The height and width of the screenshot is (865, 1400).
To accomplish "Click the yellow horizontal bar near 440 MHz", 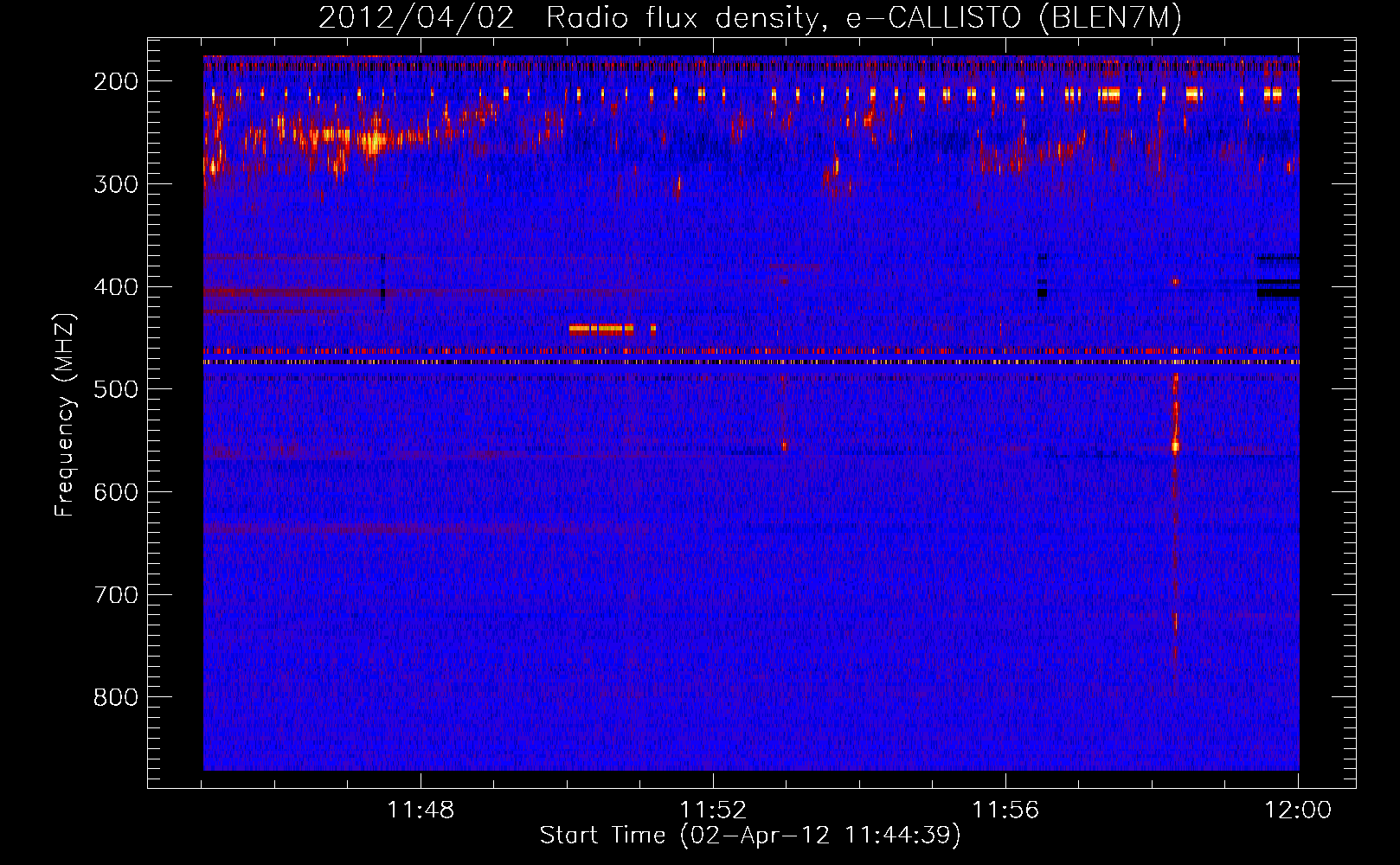I will pyautogui.click(x=601, y=329).
